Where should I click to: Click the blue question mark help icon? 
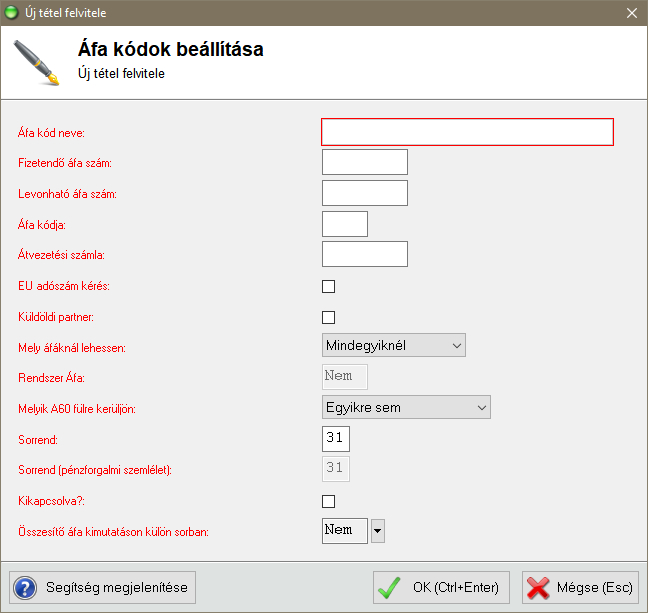pos(26,588)
